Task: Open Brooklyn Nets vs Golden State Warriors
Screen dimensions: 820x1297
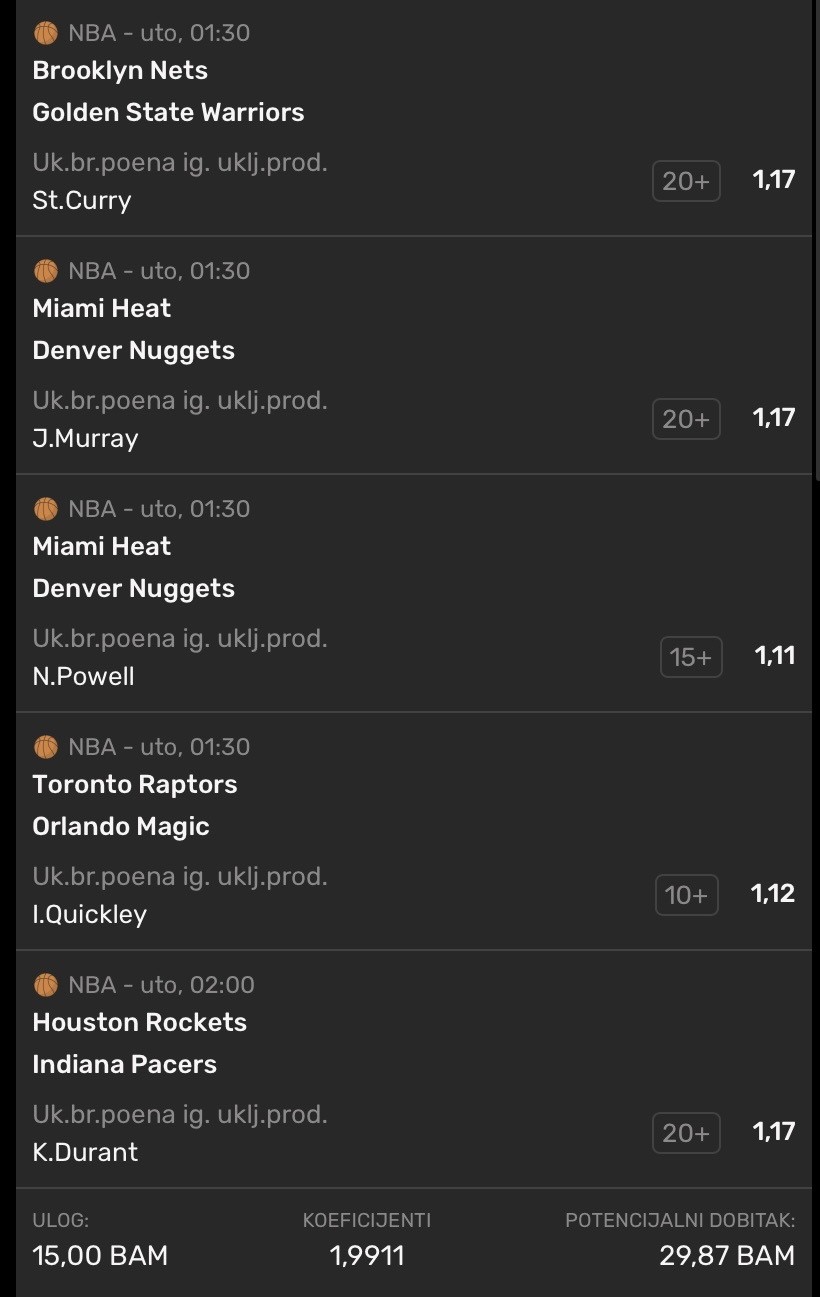Action: (168, 92)
